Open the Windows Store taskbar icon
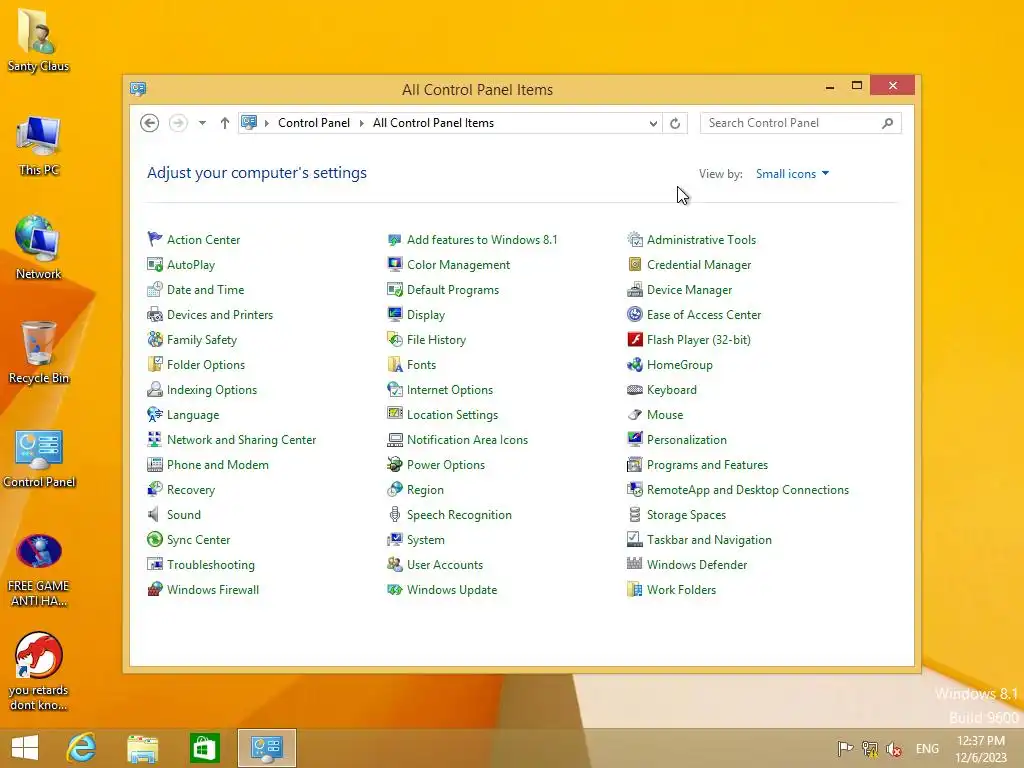 (x=204, y=748)
